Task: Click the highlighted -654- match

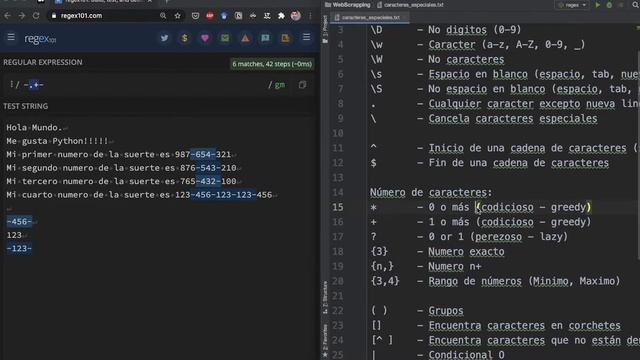Action: coord(203,155)
